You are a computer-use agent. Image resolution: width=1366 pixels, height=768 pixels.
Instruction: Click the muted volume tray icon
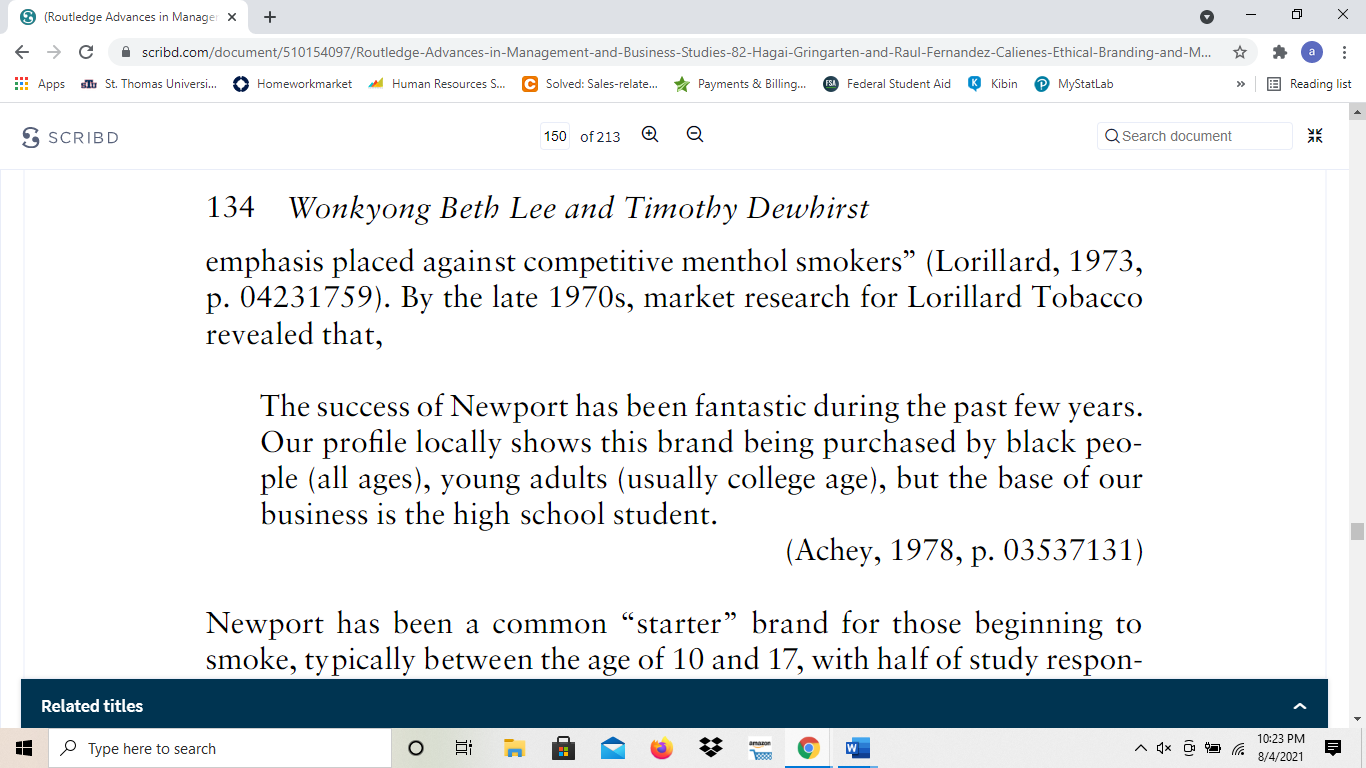(x=1164, y=748)
